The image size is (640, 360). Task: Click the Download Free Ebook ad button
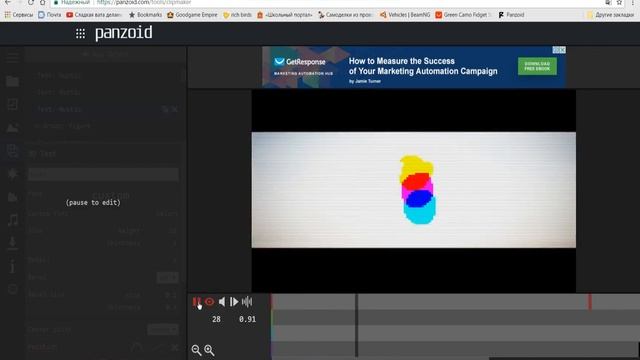[x=537, y=66]
